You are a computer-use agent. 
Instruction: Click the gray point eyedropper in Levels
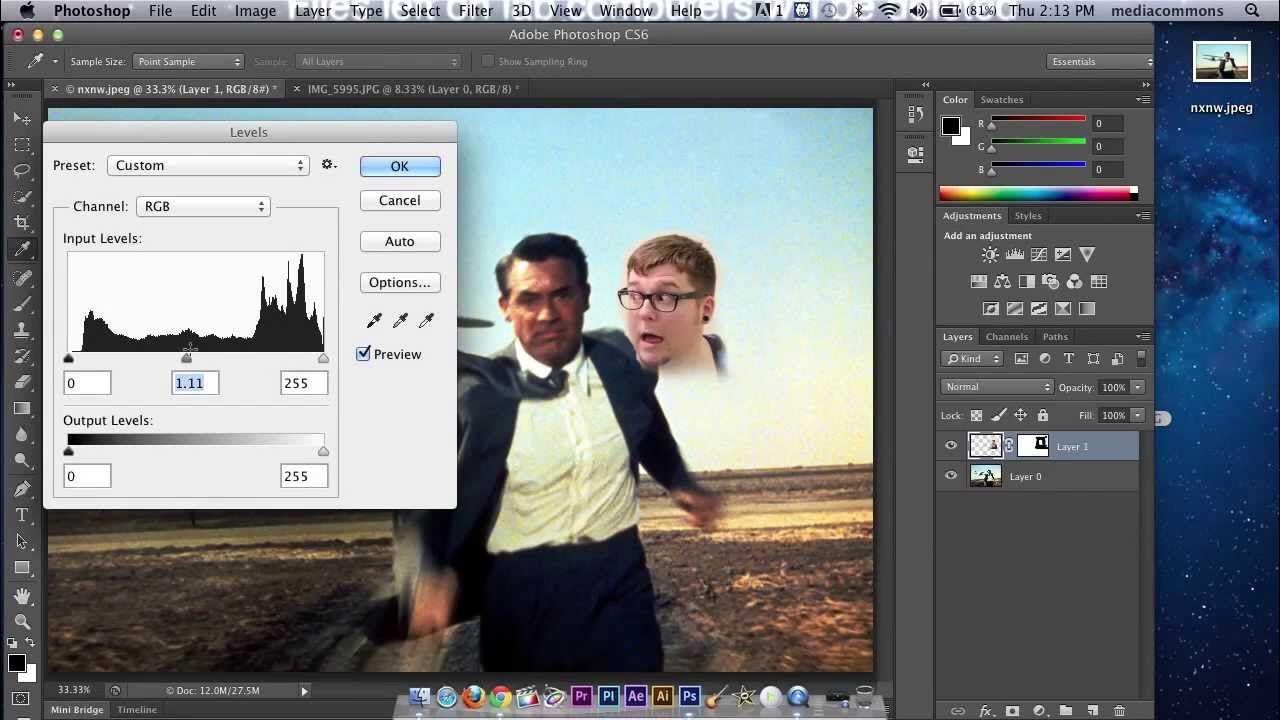click(x=400, y=320)
